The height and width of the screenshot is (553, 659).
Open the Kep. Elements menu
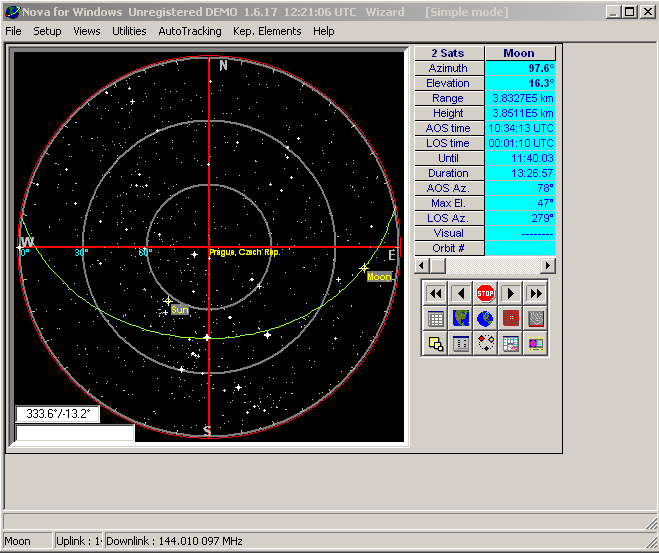[x=267, y=31]
